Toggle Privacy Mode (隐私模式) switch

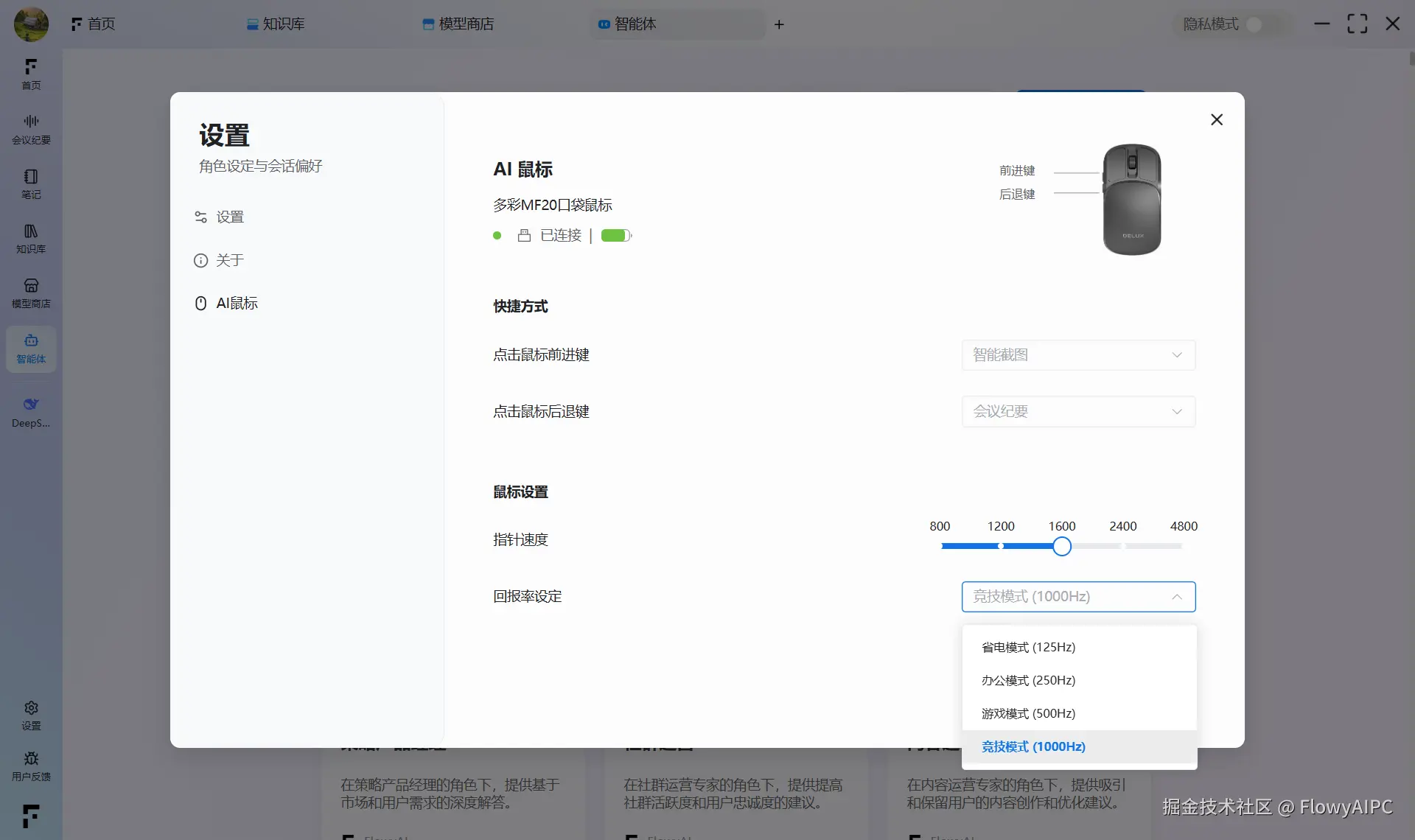pos(1260,24)
